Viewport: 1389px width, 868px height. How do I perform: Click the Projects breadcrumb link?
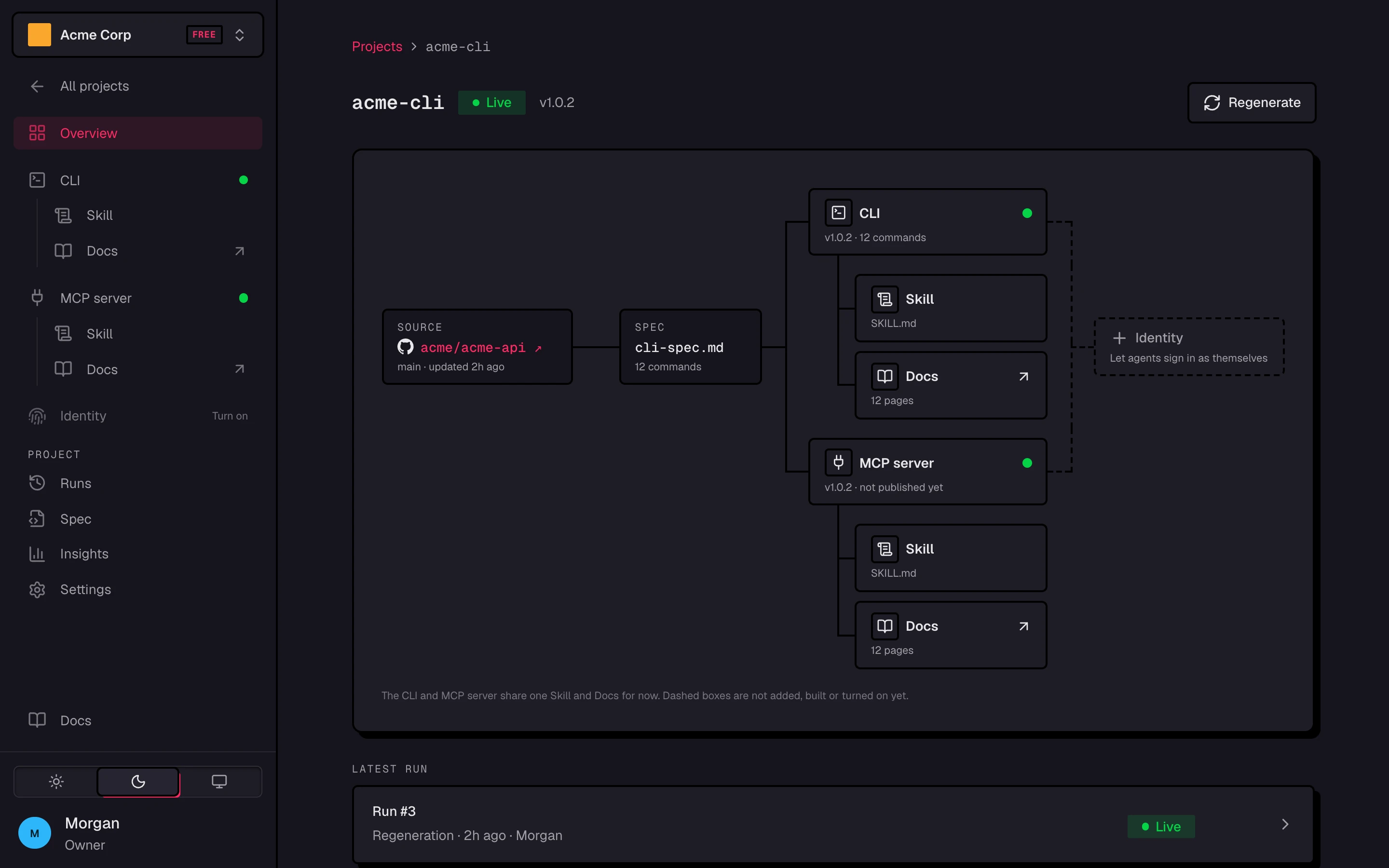tap(377, 46)
